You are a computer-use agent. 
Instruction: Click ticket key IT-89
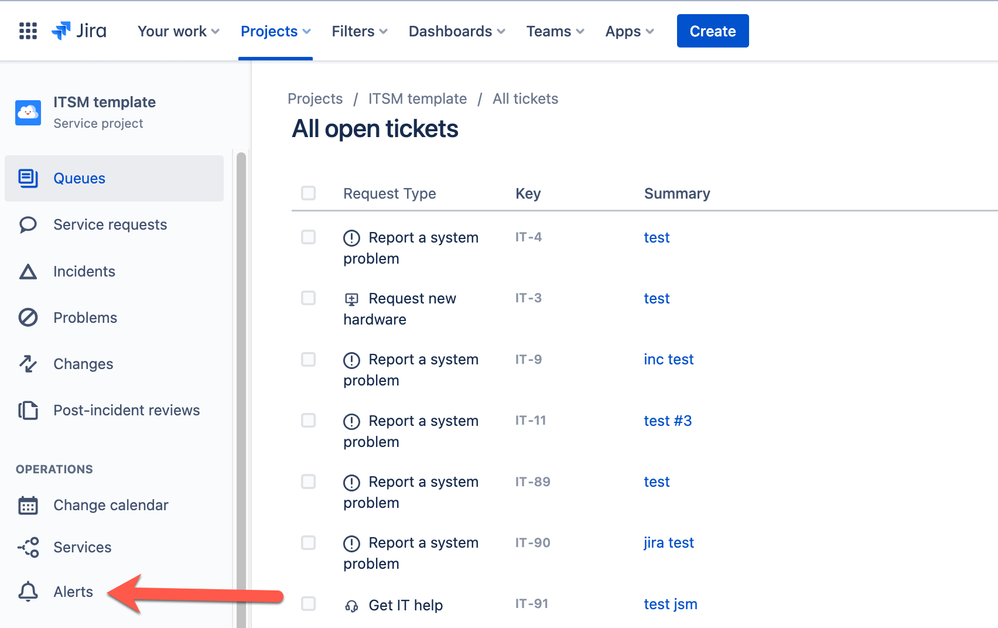point(533,482)
